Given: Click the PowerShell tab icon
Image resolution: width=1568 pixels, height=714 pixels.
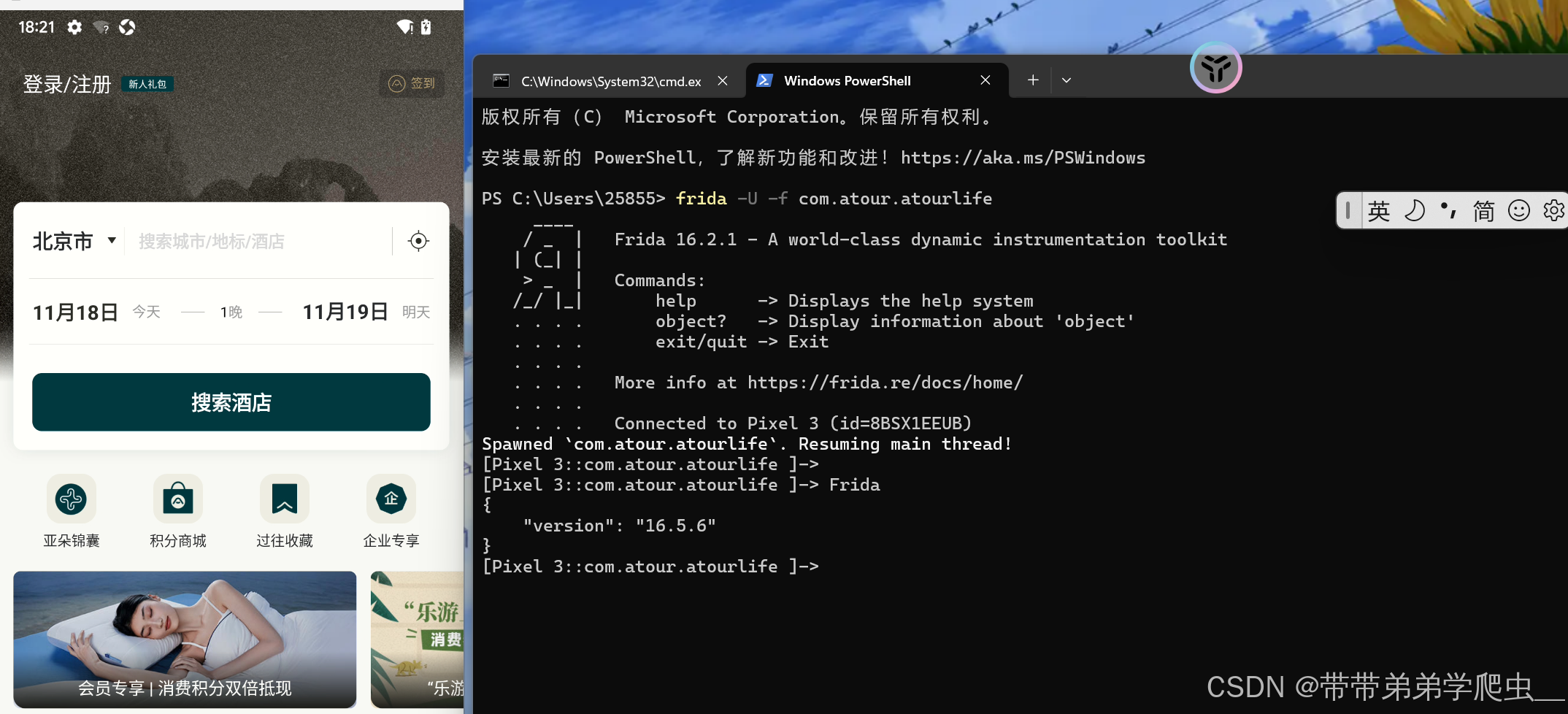Looking at the screenshot, I should pos(764,80).
